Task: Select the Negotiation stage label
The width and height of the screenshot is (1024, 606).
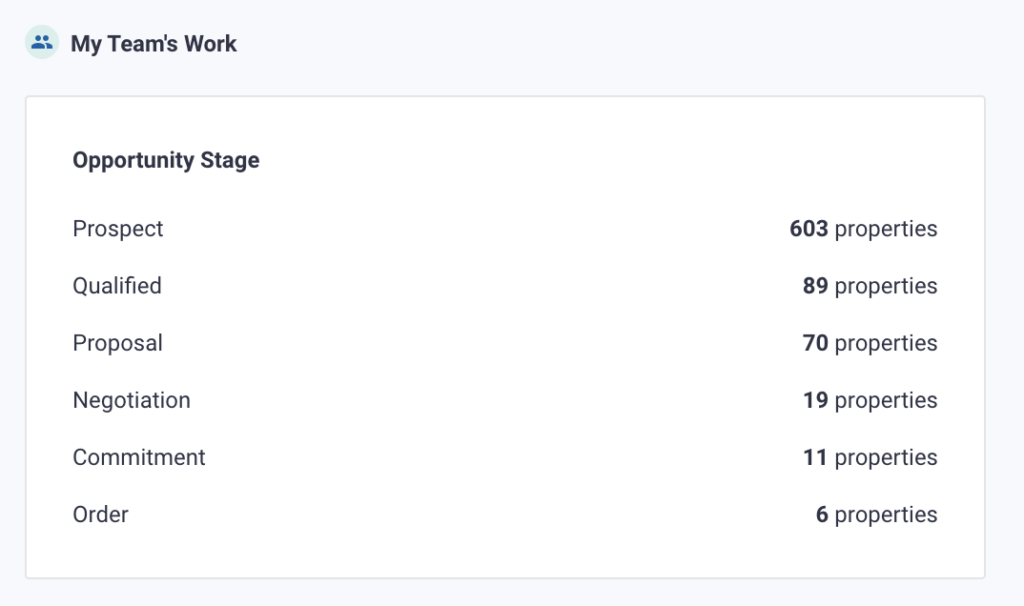Action: (x=131, y=400)
